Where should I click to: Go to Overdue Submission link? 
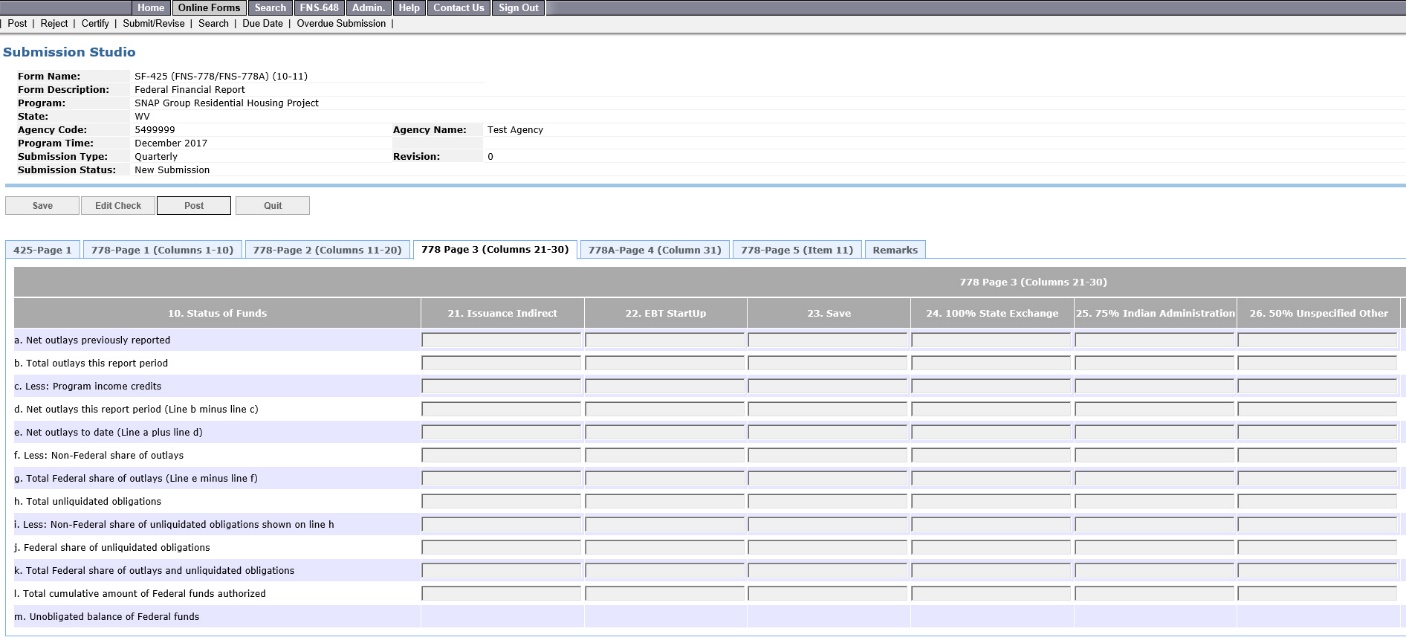(x=341, y=24)
